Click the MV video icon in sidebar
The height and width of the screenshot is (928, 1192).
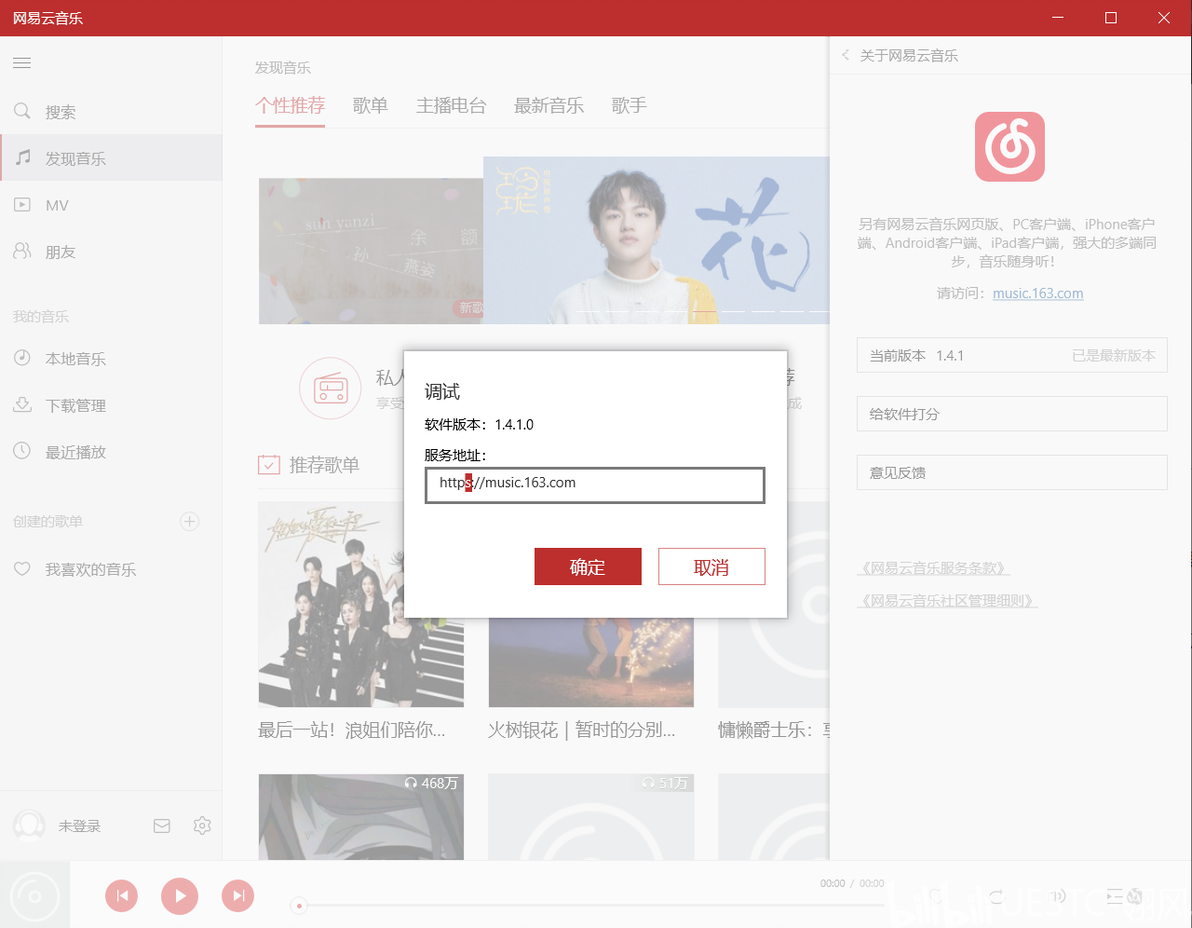point(22,204)
